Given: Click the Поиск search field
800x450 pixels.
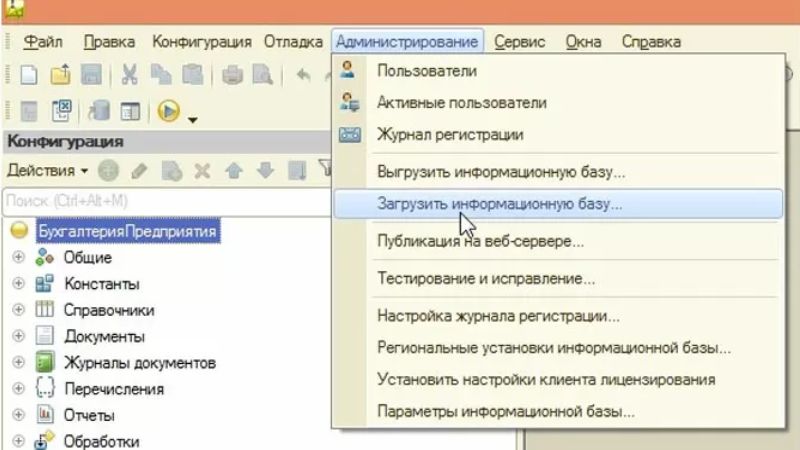Looking at the screenshot, I should (167, 201).
